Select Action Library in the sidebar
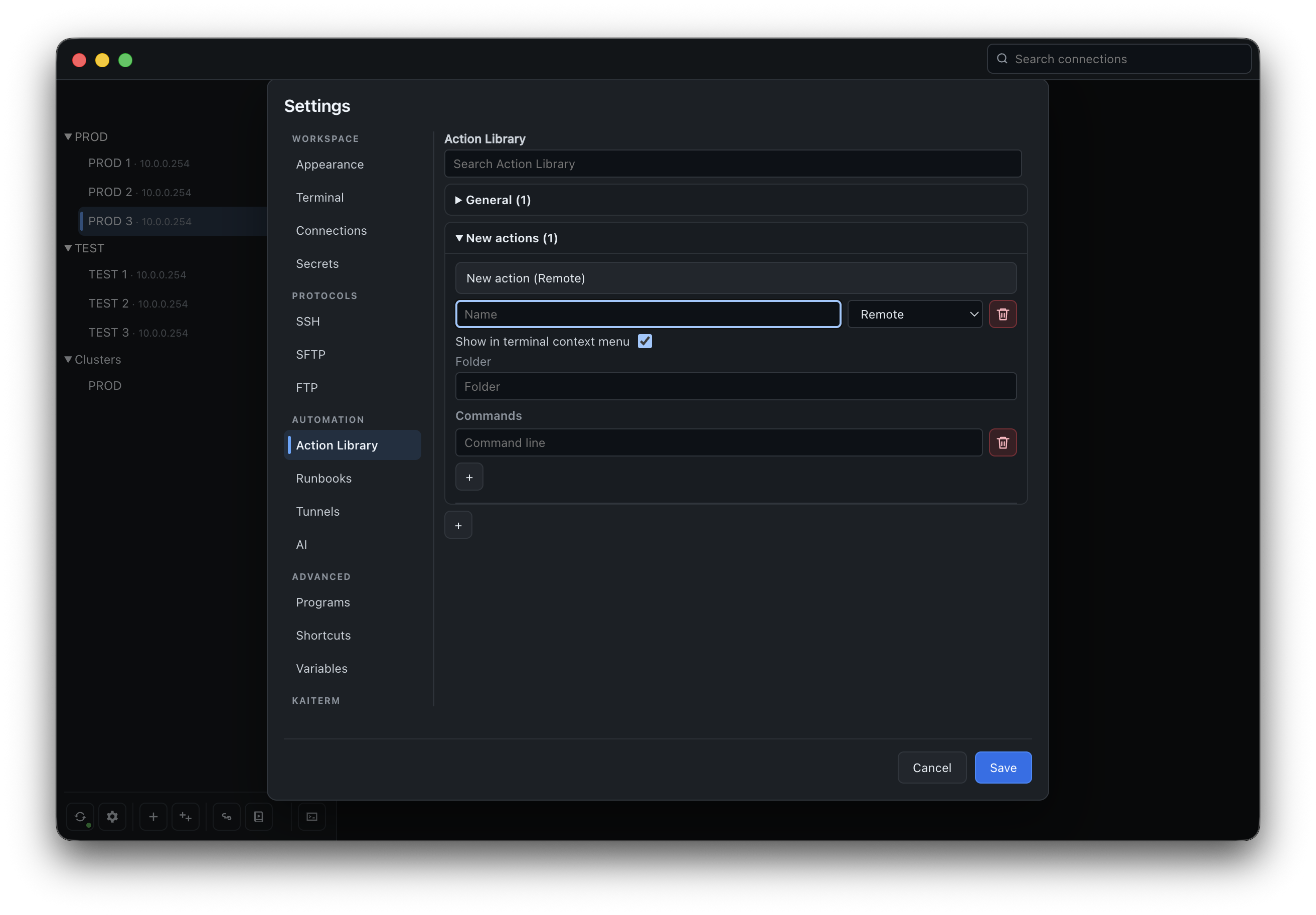1316x915 pixels. 353,445
